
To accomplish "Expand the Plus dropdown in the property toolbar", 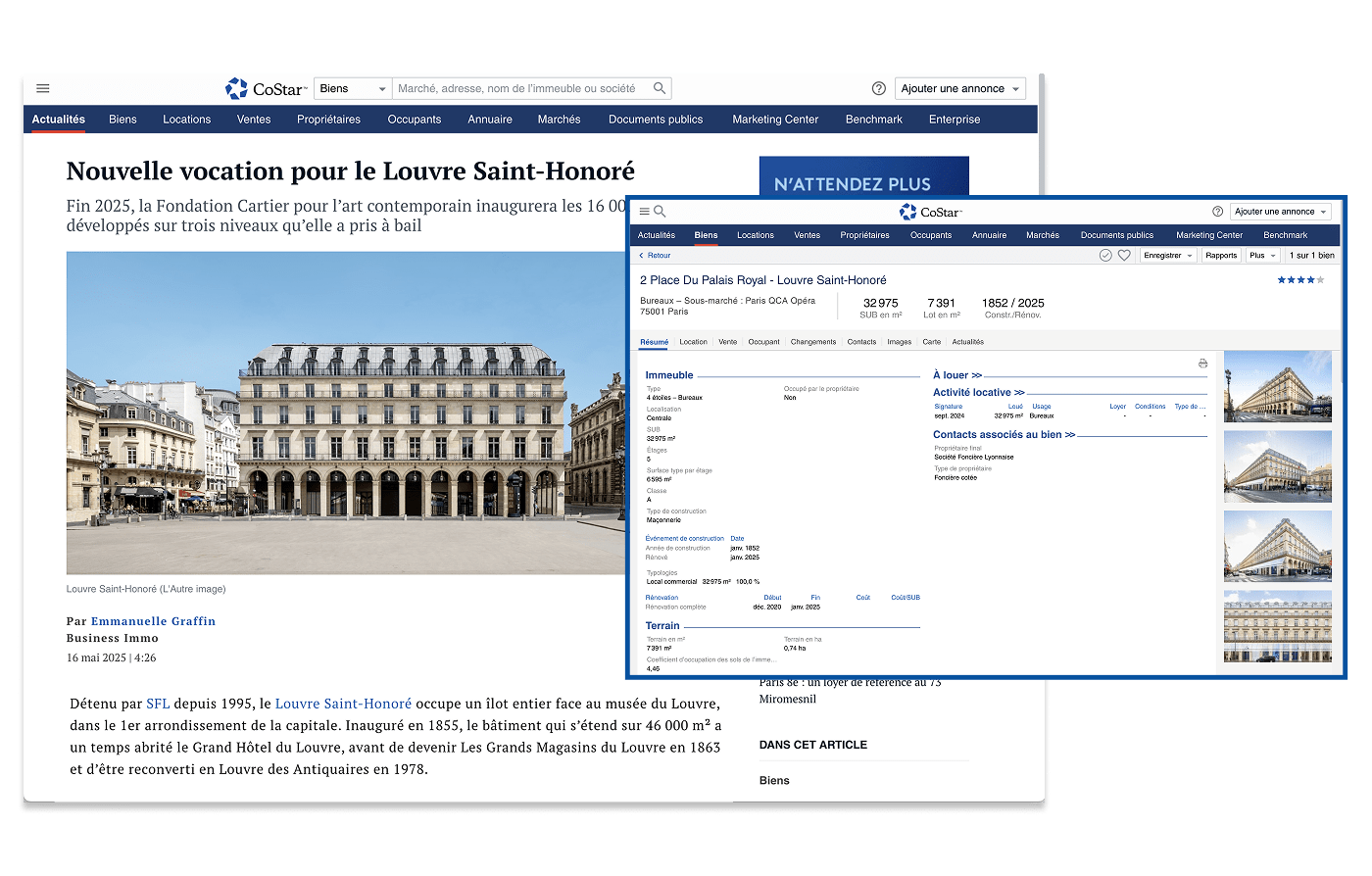I will (x=1262, y=256).
